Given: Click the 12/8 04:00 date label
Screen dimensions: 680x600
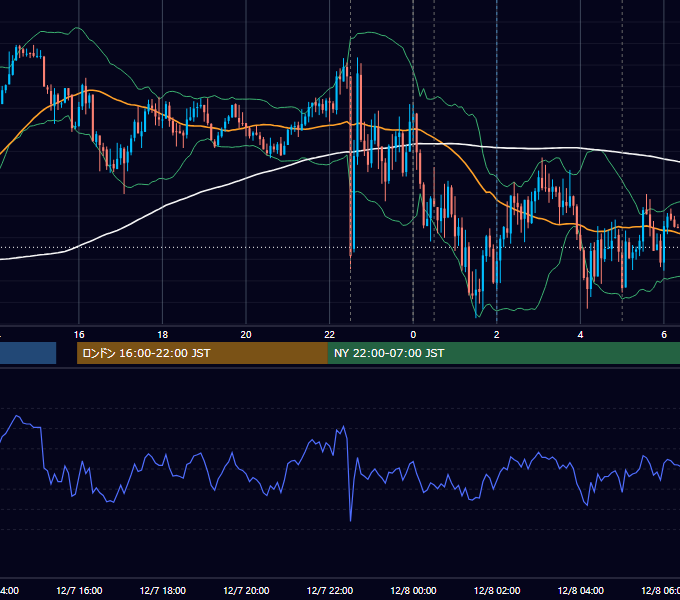Looking at the screenshot, I should point(580,590).
